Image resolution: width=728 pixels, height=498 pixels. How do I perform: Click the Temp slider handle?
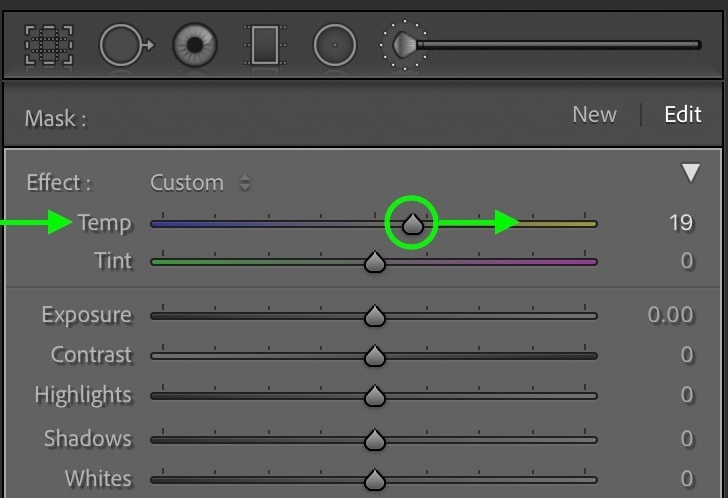412,224
